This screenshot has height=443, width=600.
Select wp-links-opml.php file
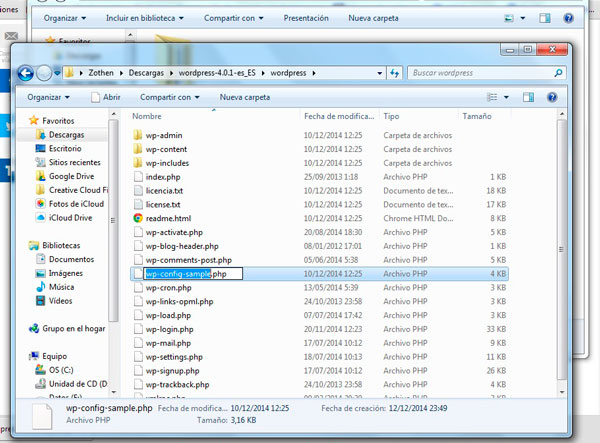coord(179,301)
